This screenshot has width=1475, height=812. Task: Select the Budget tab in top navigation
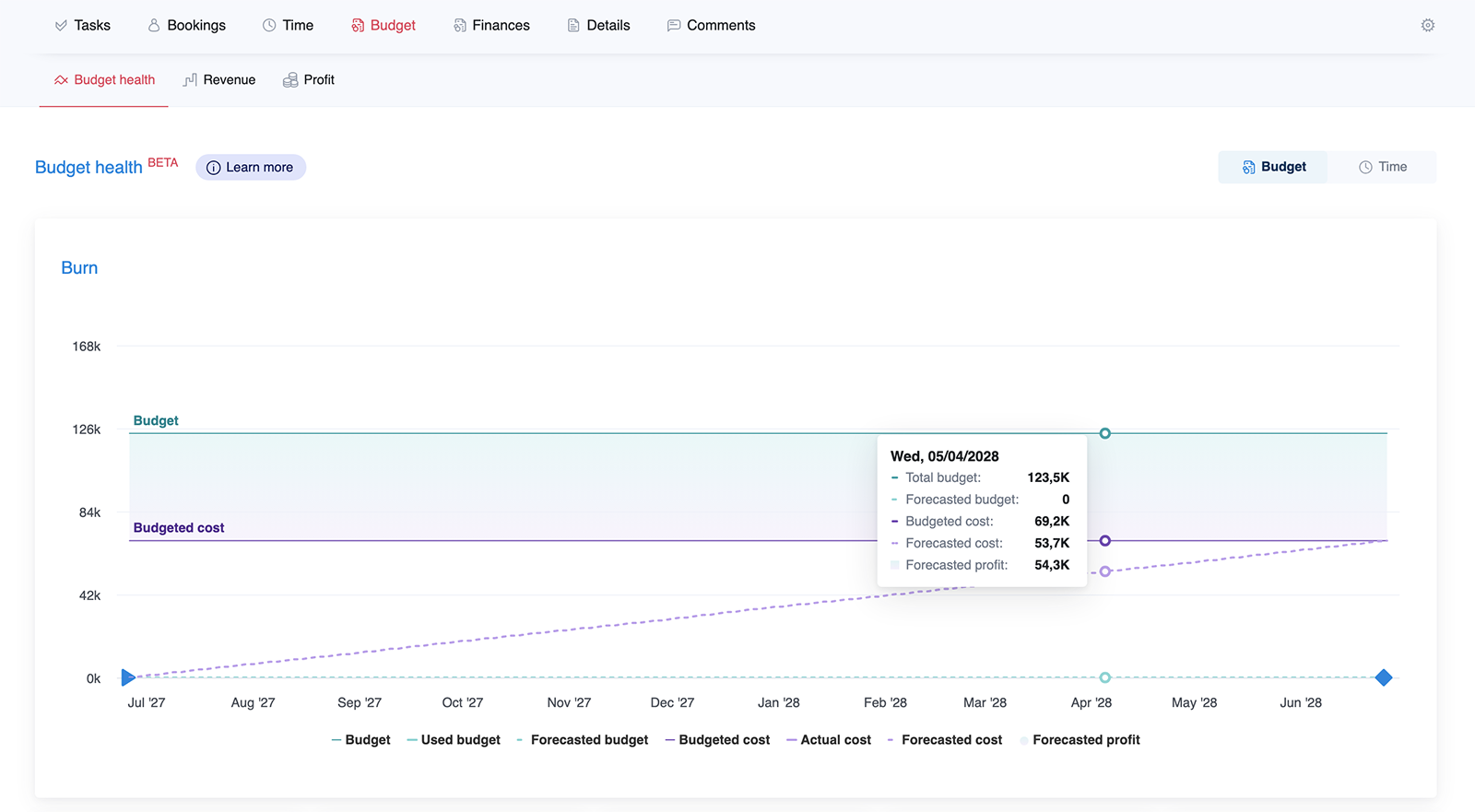[383, 26]
